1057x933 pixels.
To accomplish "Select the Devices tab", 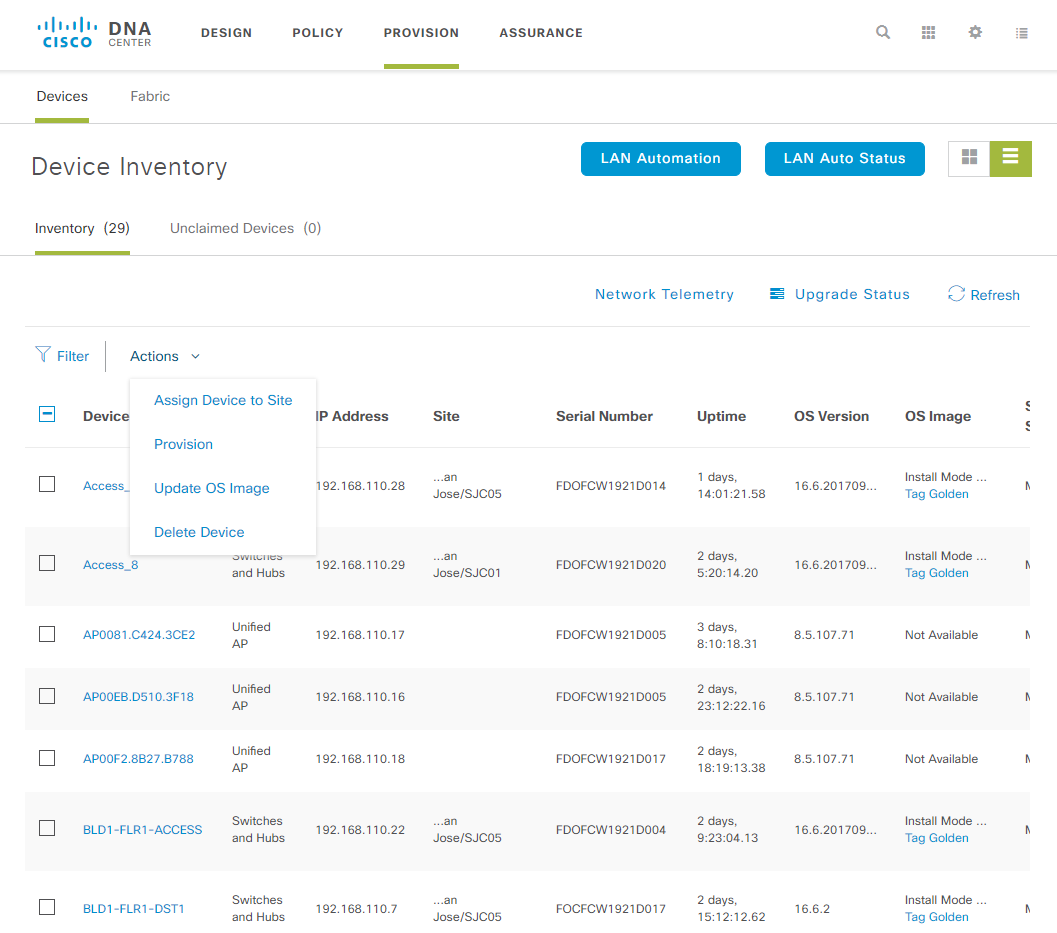I will click(62, 96).
